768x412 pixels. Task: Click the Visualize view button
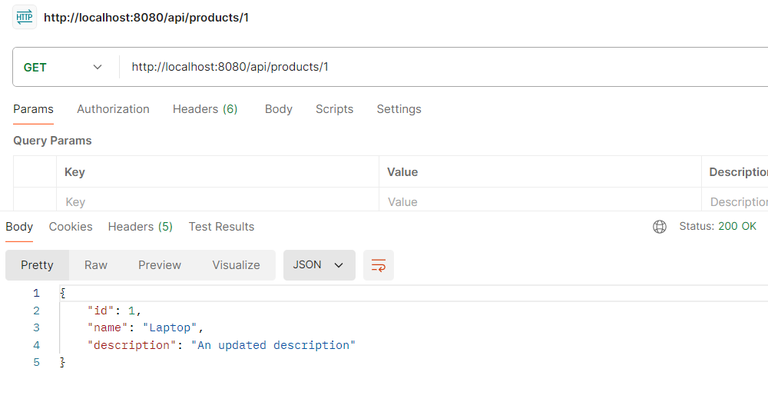tap(236, 265)
